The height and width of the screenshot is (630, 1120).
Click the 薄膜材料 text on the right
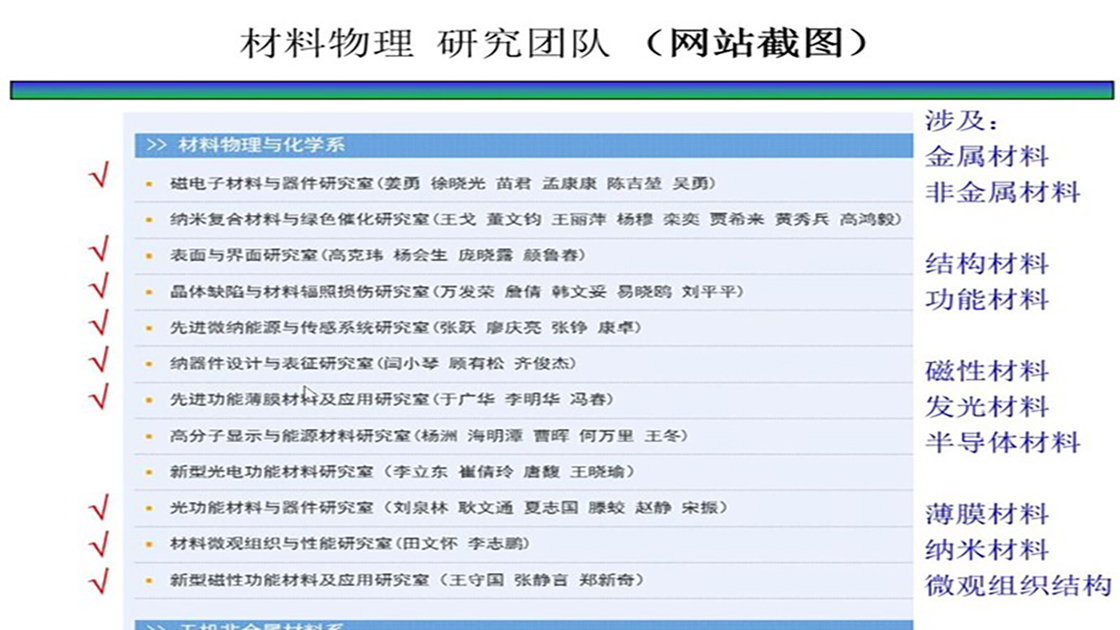click(x=987, y=514)
